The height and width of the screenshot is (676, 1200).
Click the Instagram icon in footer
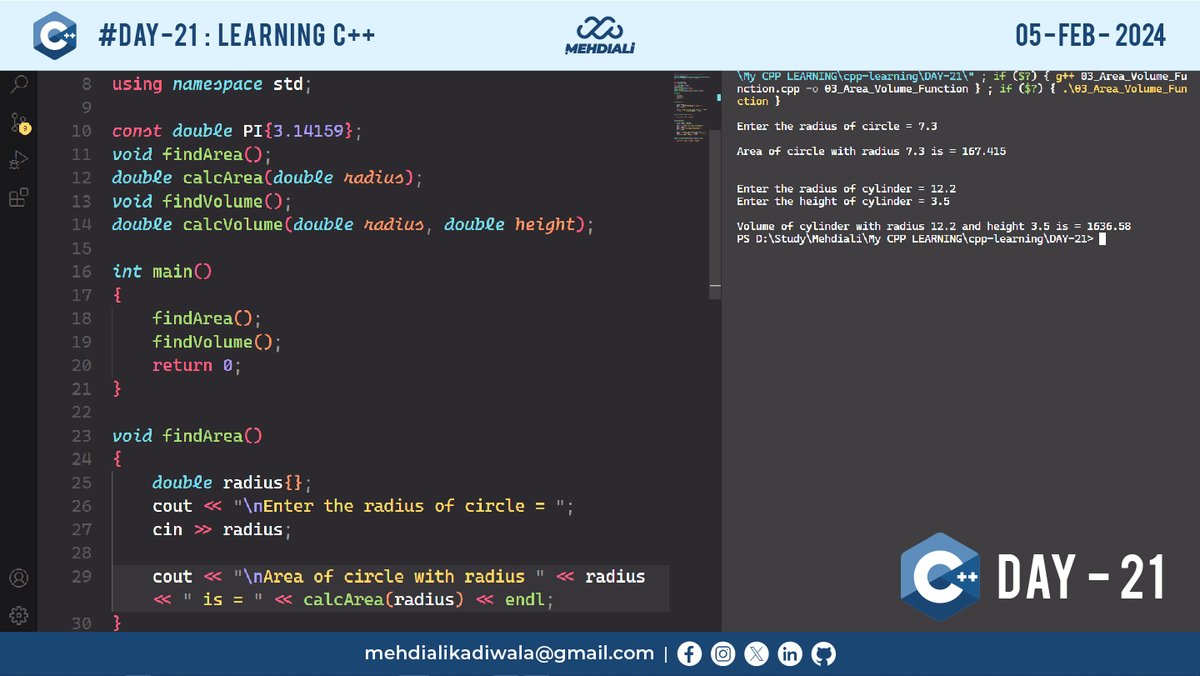(x=723, y=654)
